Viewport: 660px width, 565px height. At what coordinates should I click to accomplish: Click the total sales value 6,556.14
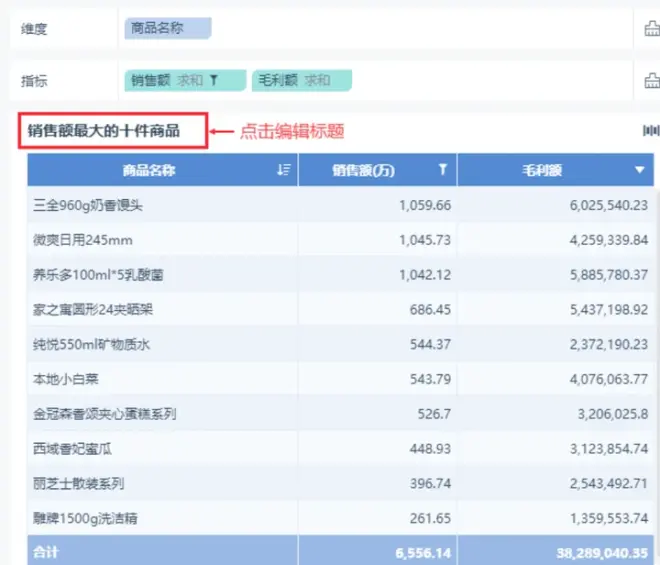coord(423,553)
